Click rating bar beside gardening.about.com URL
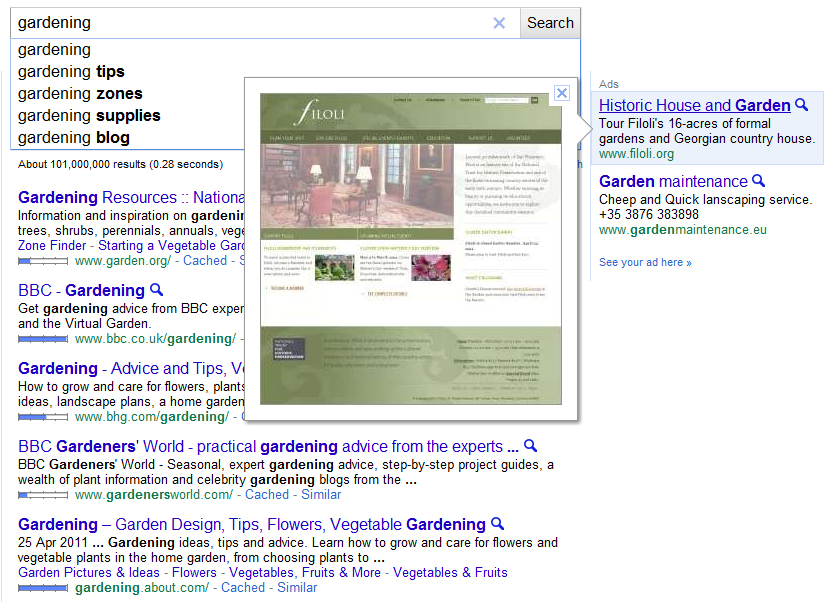This screenshot has height=602, width=830. pos(43,588)
